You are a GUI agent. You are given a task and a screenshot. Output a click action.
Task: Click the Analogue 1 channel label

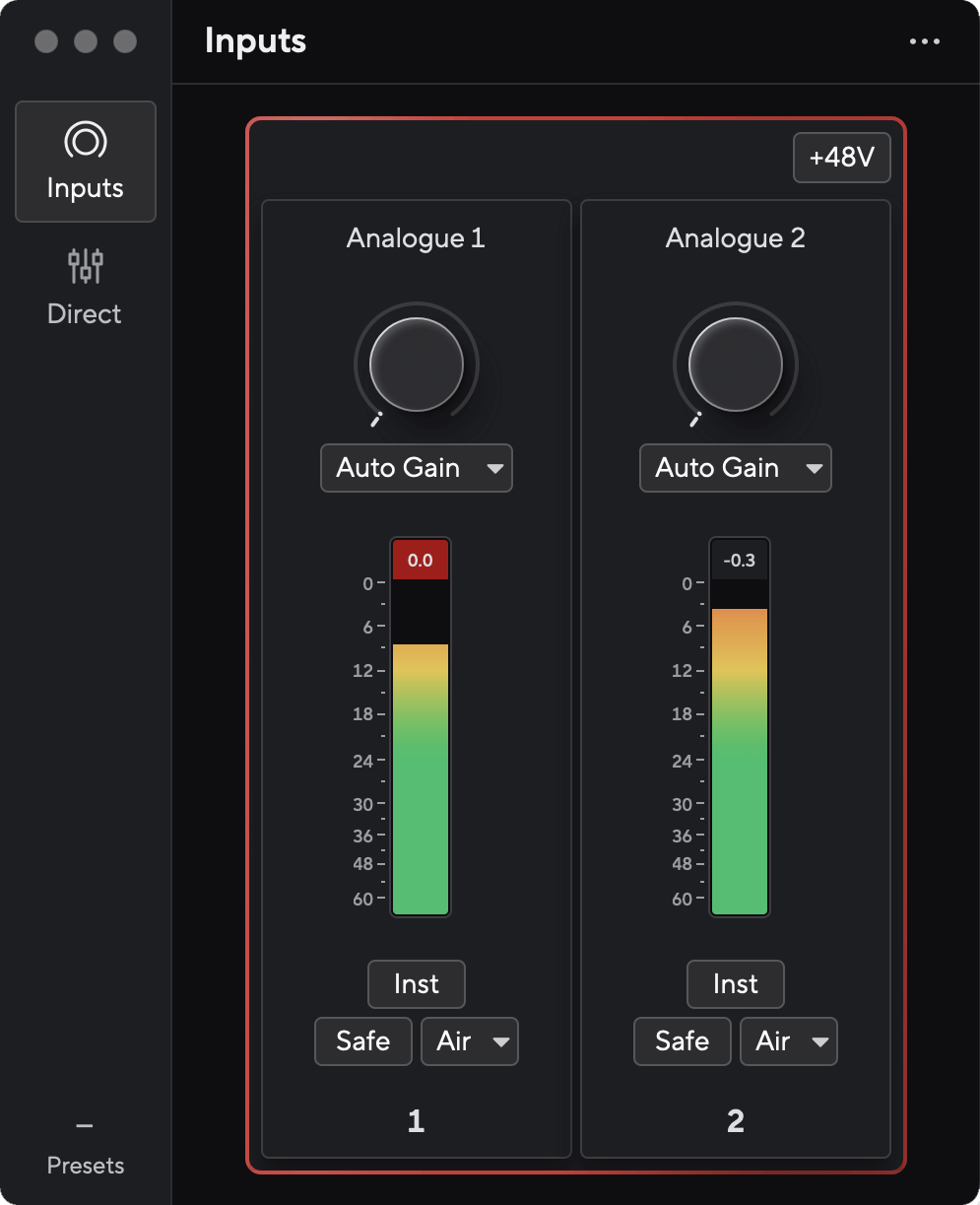click(416, 237)
